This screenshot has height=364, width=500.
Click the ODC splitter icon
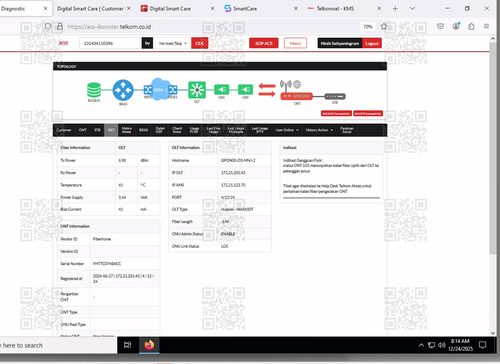click(221, 90)
